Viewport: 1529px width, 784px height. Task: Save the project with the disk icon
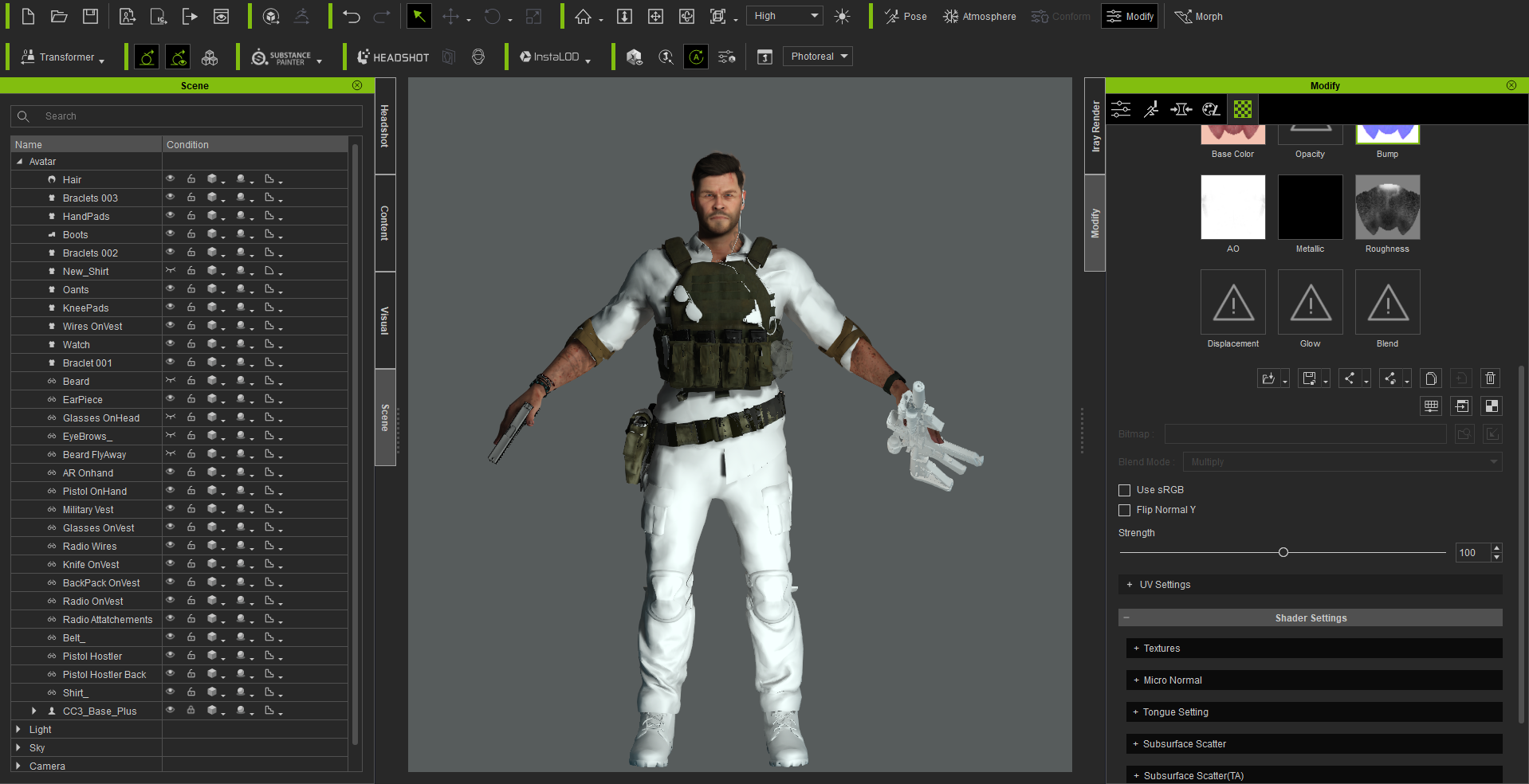(90, 16)
